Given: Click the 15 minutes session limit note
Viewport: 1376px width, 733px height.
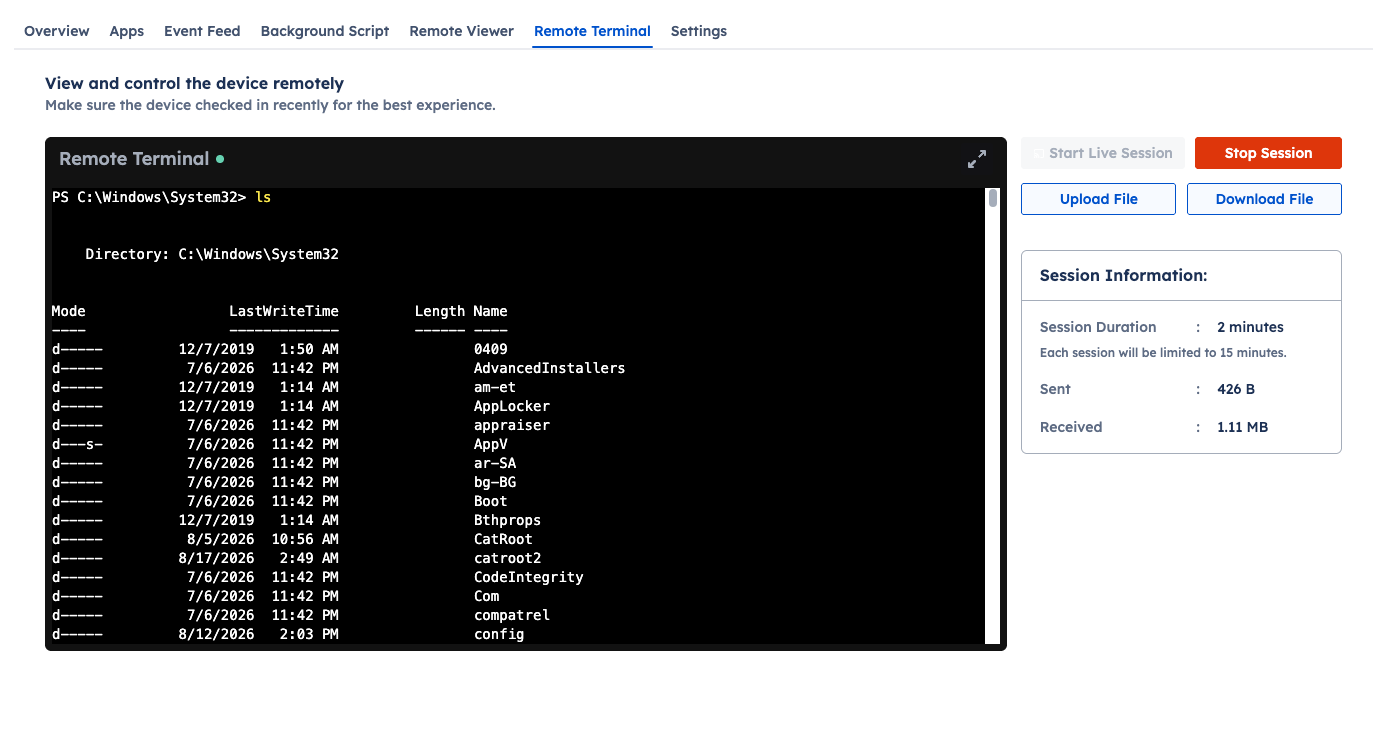Looking at the screenshot, I should coord(1163,352).
